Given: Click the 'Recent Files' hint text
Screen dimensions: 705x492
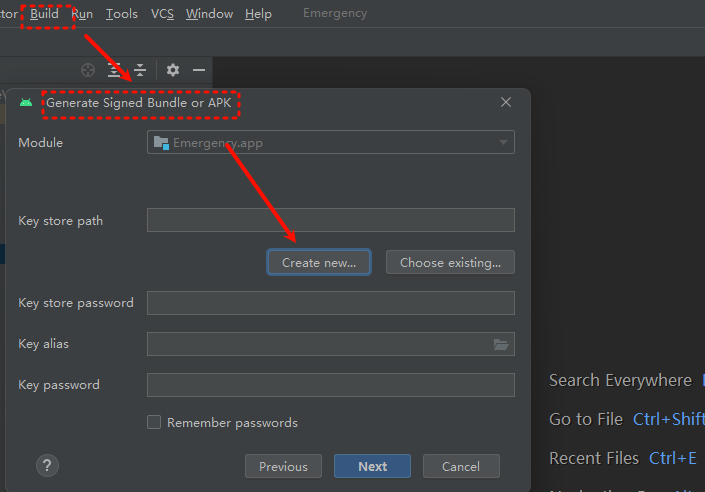Looking at the screenshot, I should click(593, 458).
